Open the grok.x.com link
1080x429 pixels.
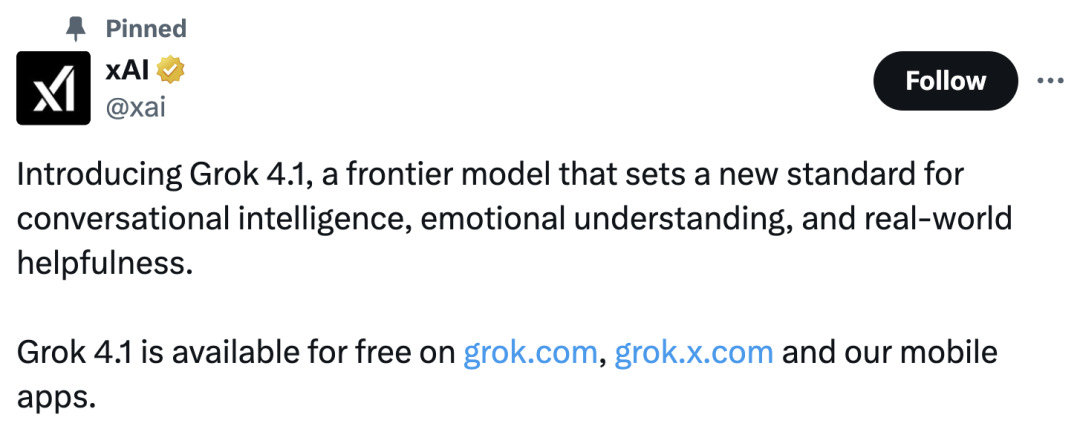[x=693, y=353]
